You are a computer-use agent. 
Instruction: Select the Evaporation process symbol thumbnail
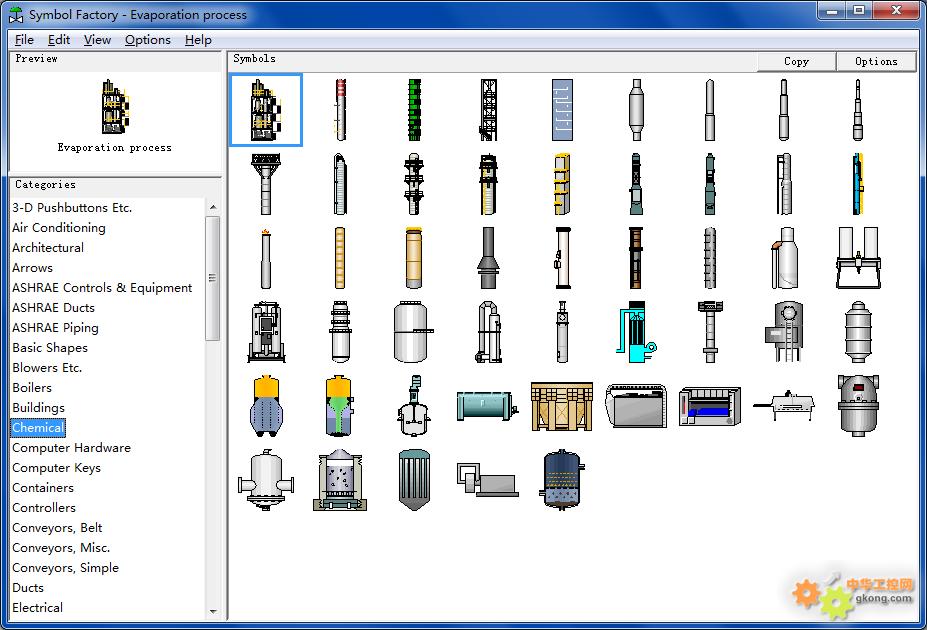point(266,110)
